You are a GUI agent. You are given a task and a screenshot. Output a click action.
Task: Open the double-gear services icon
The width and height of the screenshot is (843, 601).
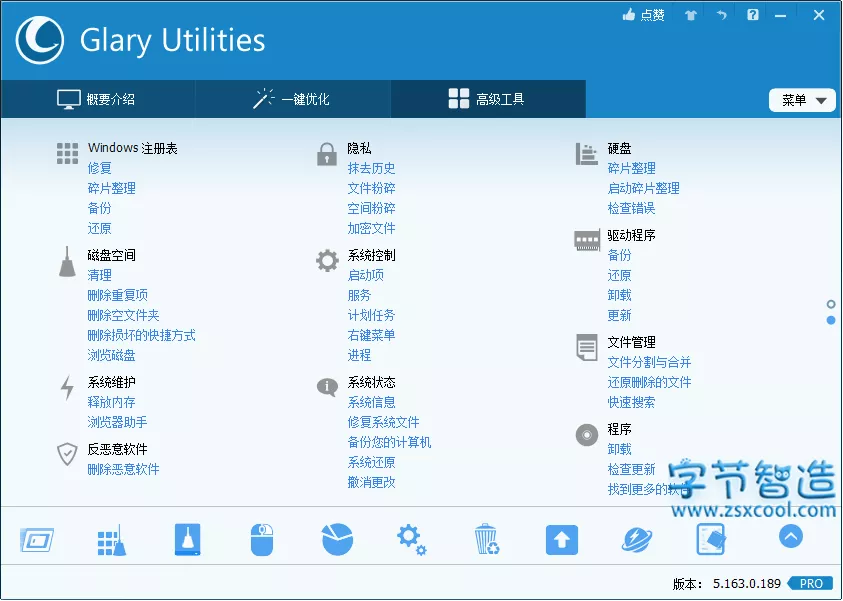click(x=412, y=540)
